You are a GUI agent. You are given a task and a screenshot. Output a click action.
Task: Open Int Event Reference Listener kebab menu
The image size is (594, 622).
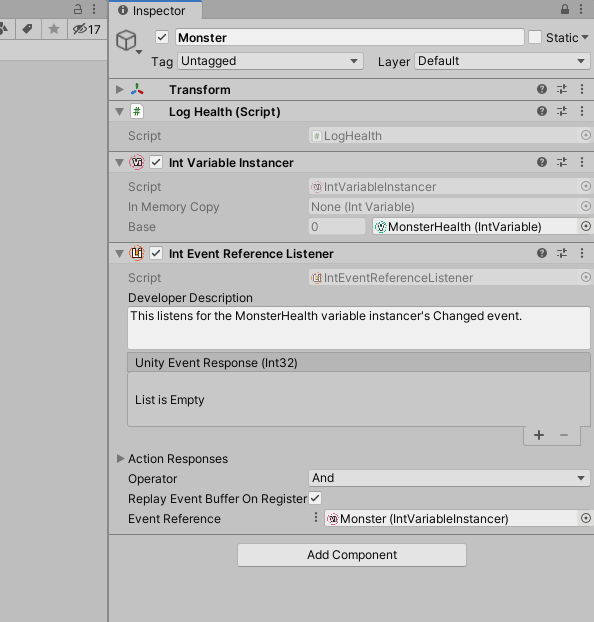(582, 253)
